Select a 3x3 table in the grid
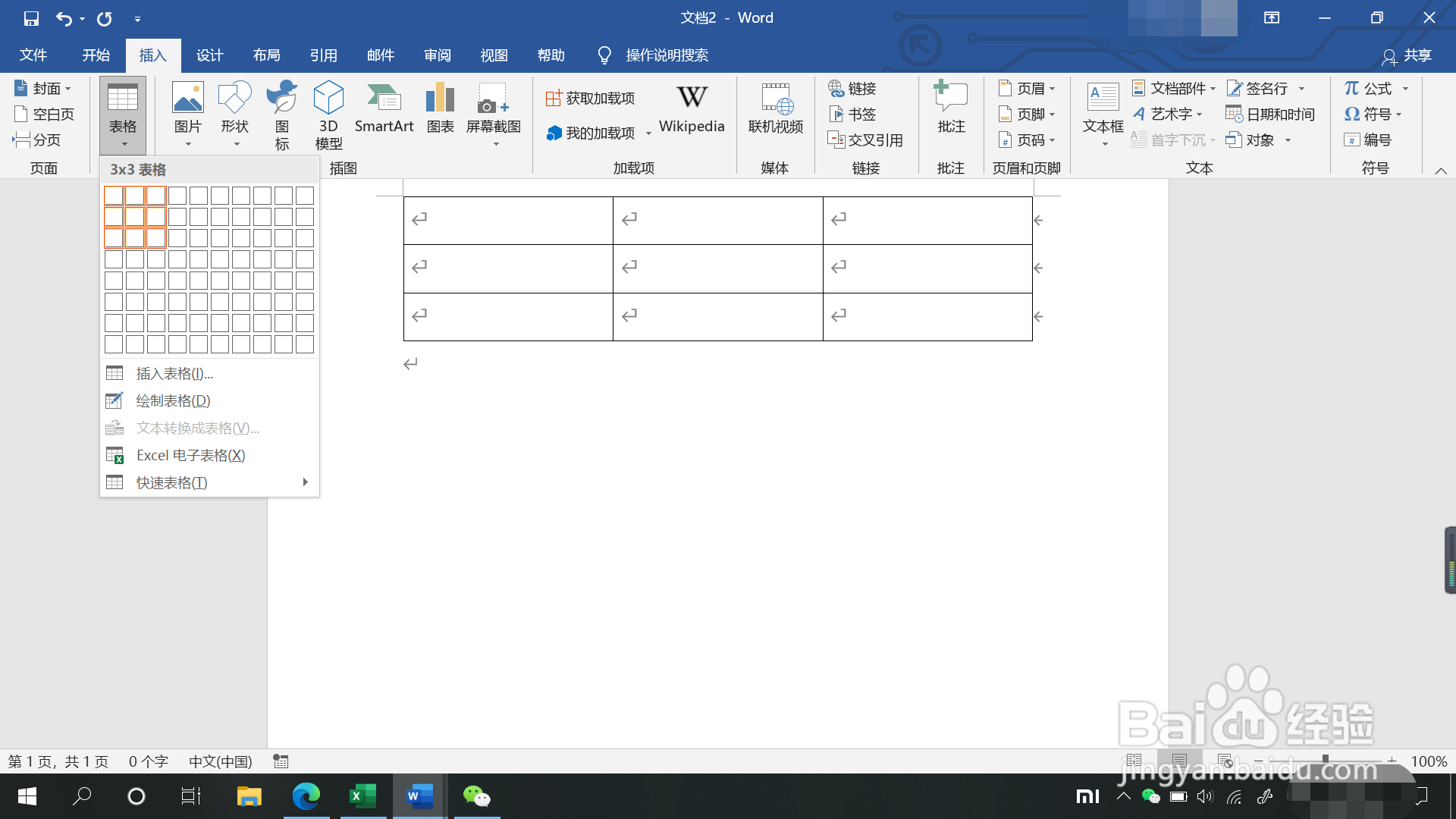The width and height of the screenshot is (1456, 819). pos(155,237)
